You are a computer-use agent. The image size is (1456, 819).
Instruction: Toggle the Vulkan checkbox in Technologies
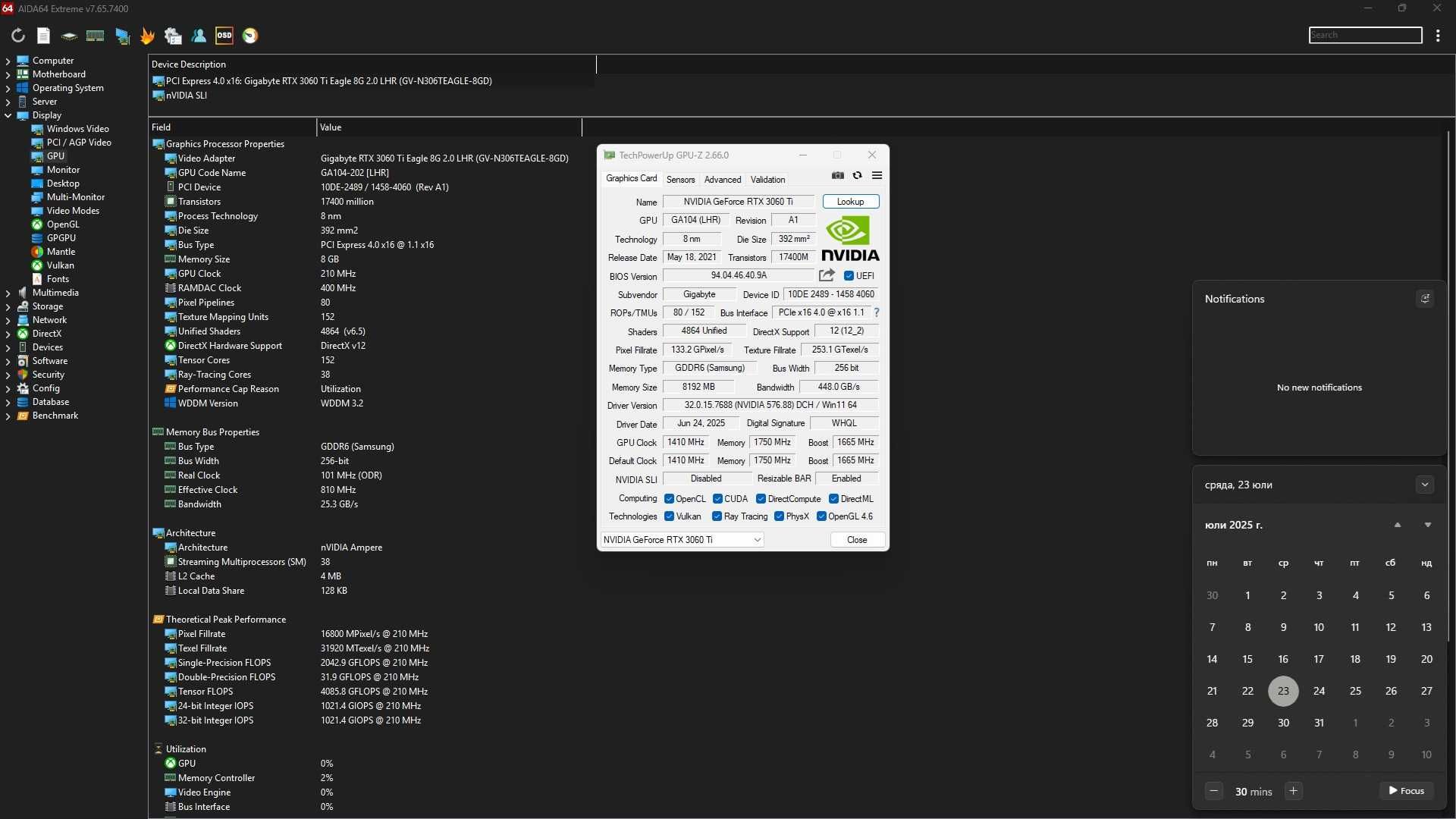pos(669,516)
